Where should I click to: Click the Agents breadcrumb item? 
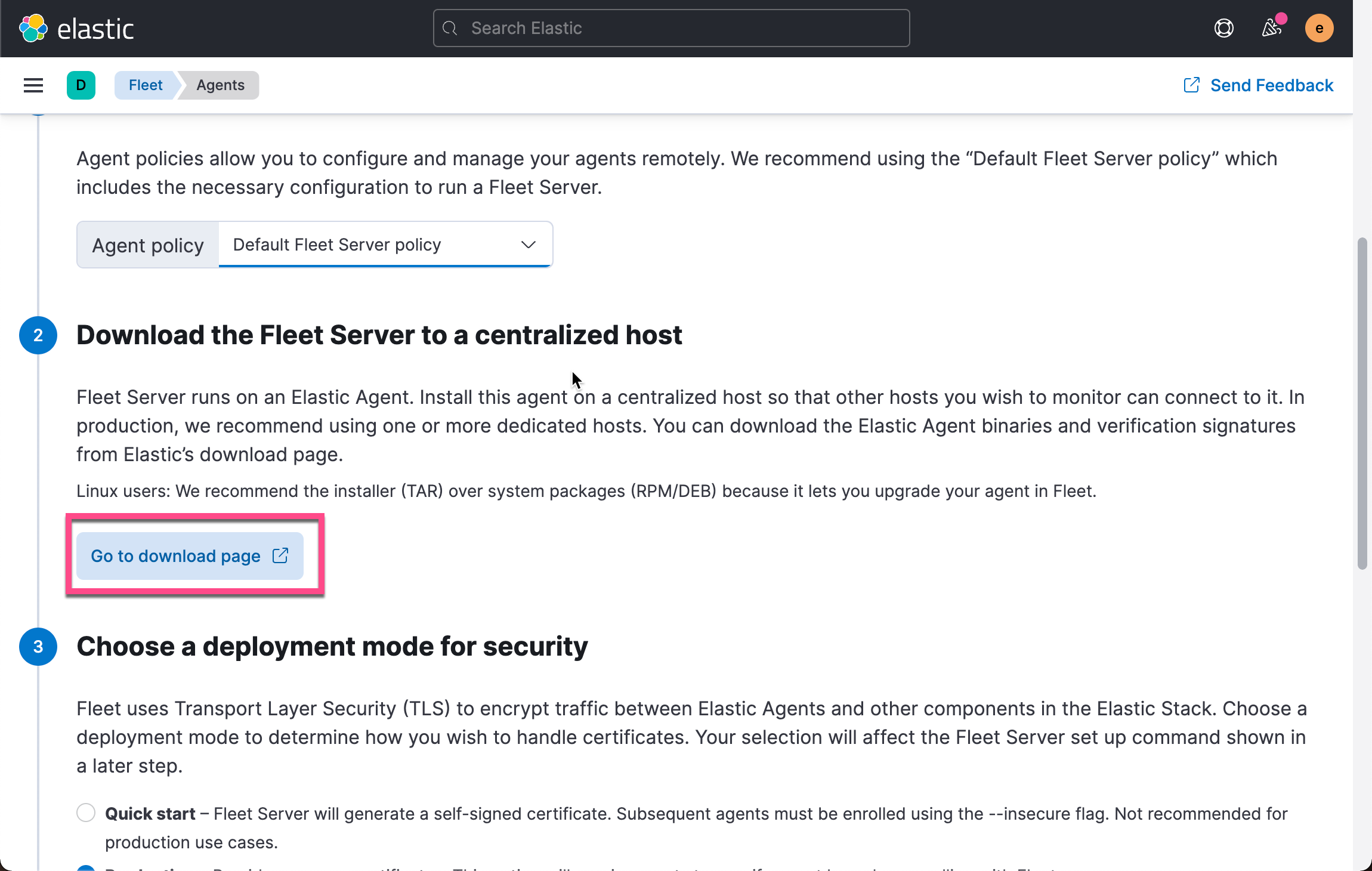click(220, 85)
